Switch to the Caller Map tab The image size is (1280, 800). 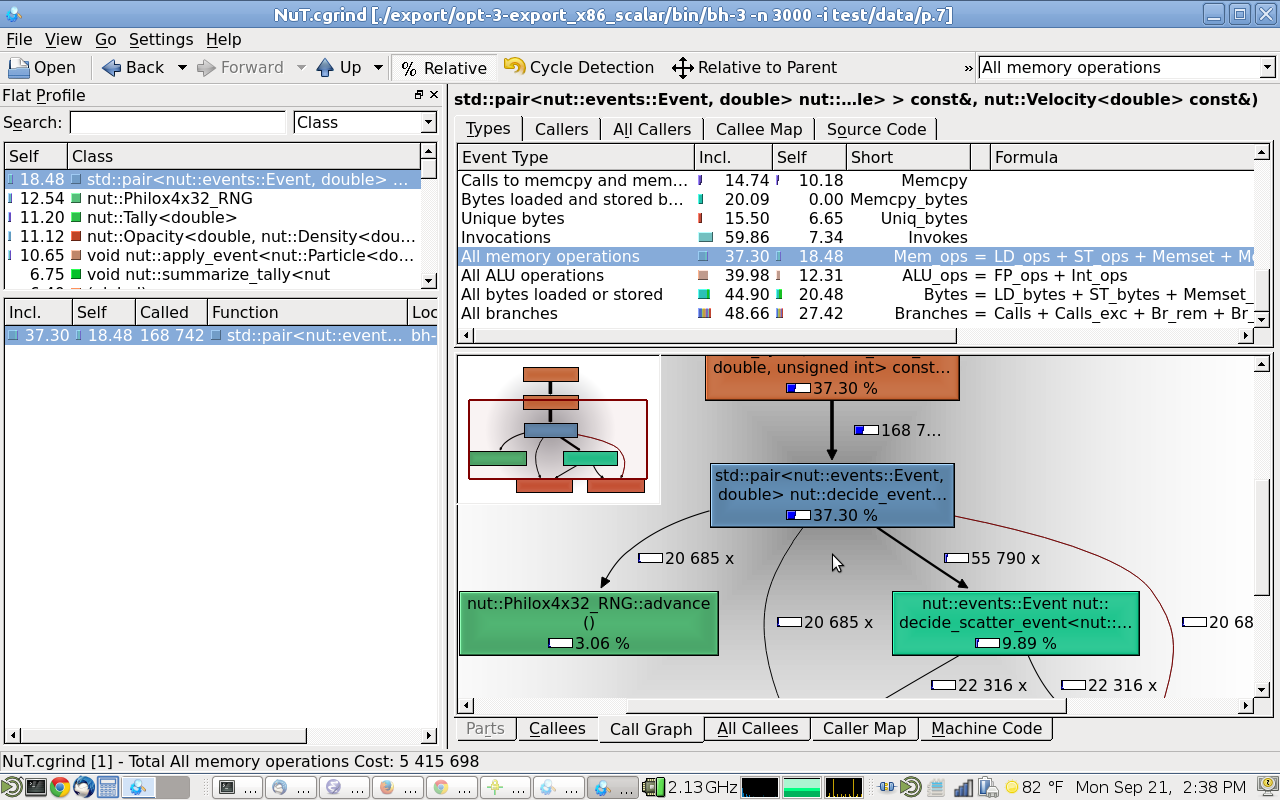(864, 729)
